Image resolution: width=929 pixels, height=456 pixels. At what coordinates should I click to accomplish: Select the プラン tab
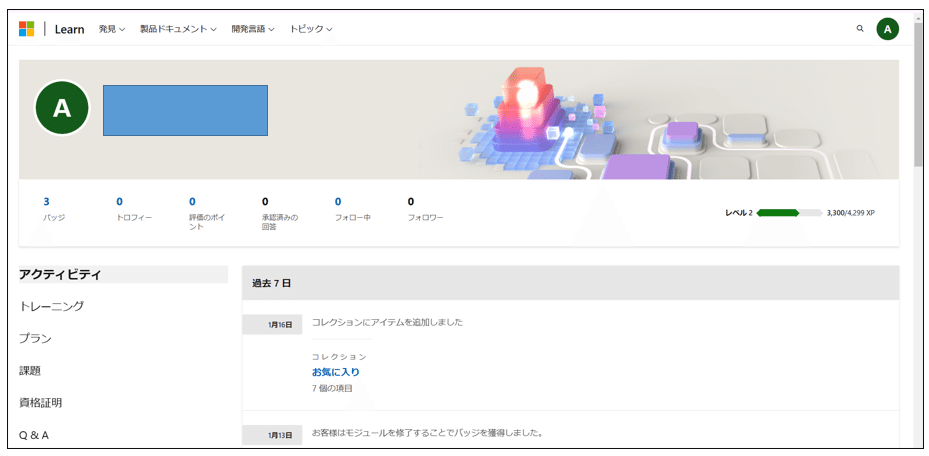tap(35, 339)
